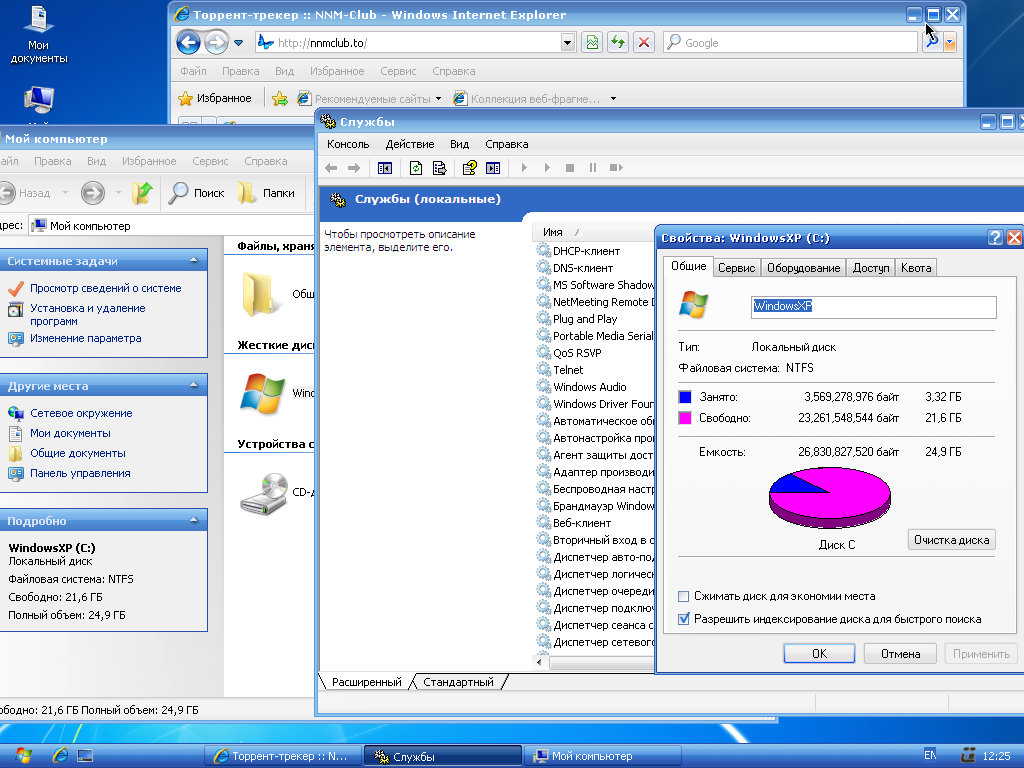
Task: Click the Back button in Internet Explorer
Action: 188,43
